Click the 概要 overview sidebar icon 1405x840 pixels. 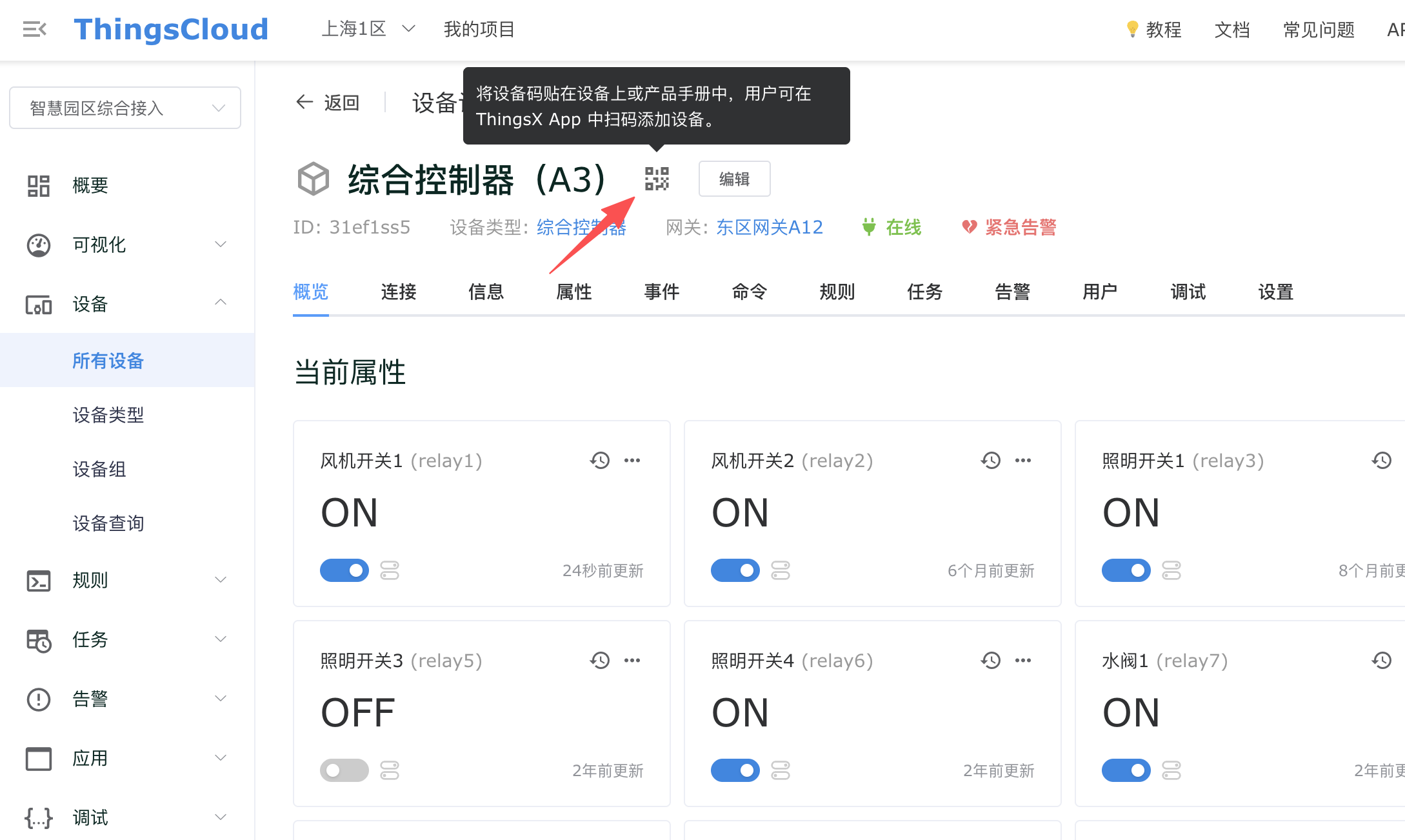pyautogui.click(x=39, y=186)
